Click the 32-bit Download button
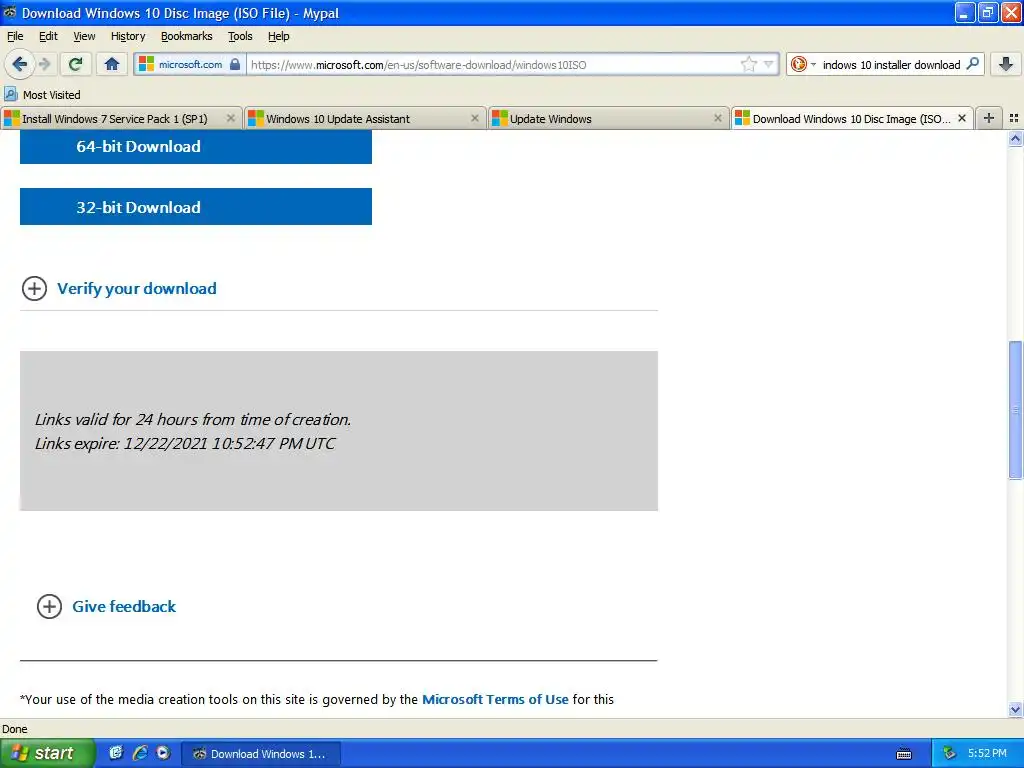The width and height of the screenshot is (1024, 768). (196, 206)
